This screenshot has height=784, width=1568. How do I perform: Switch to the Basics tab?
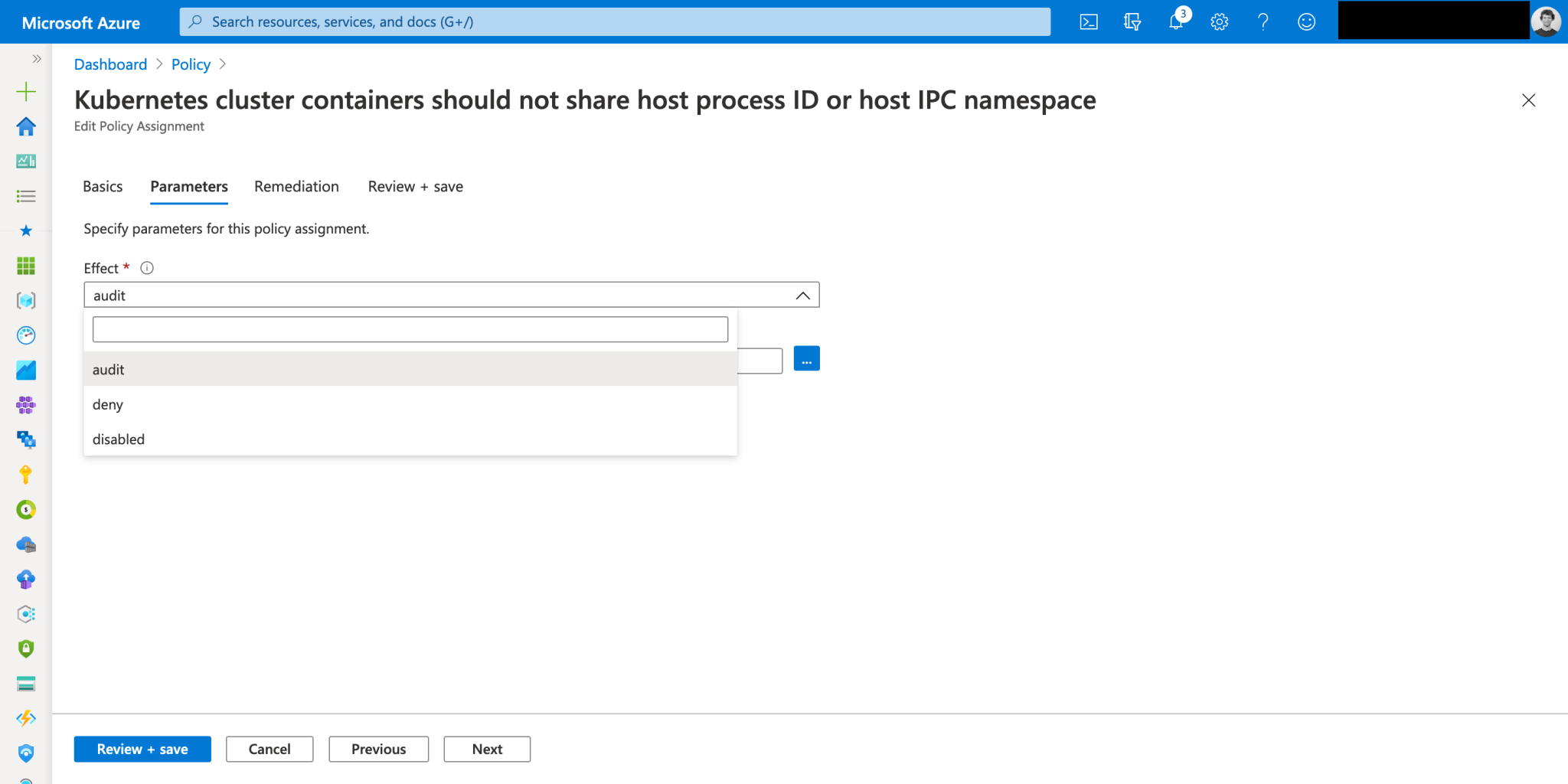103,186
